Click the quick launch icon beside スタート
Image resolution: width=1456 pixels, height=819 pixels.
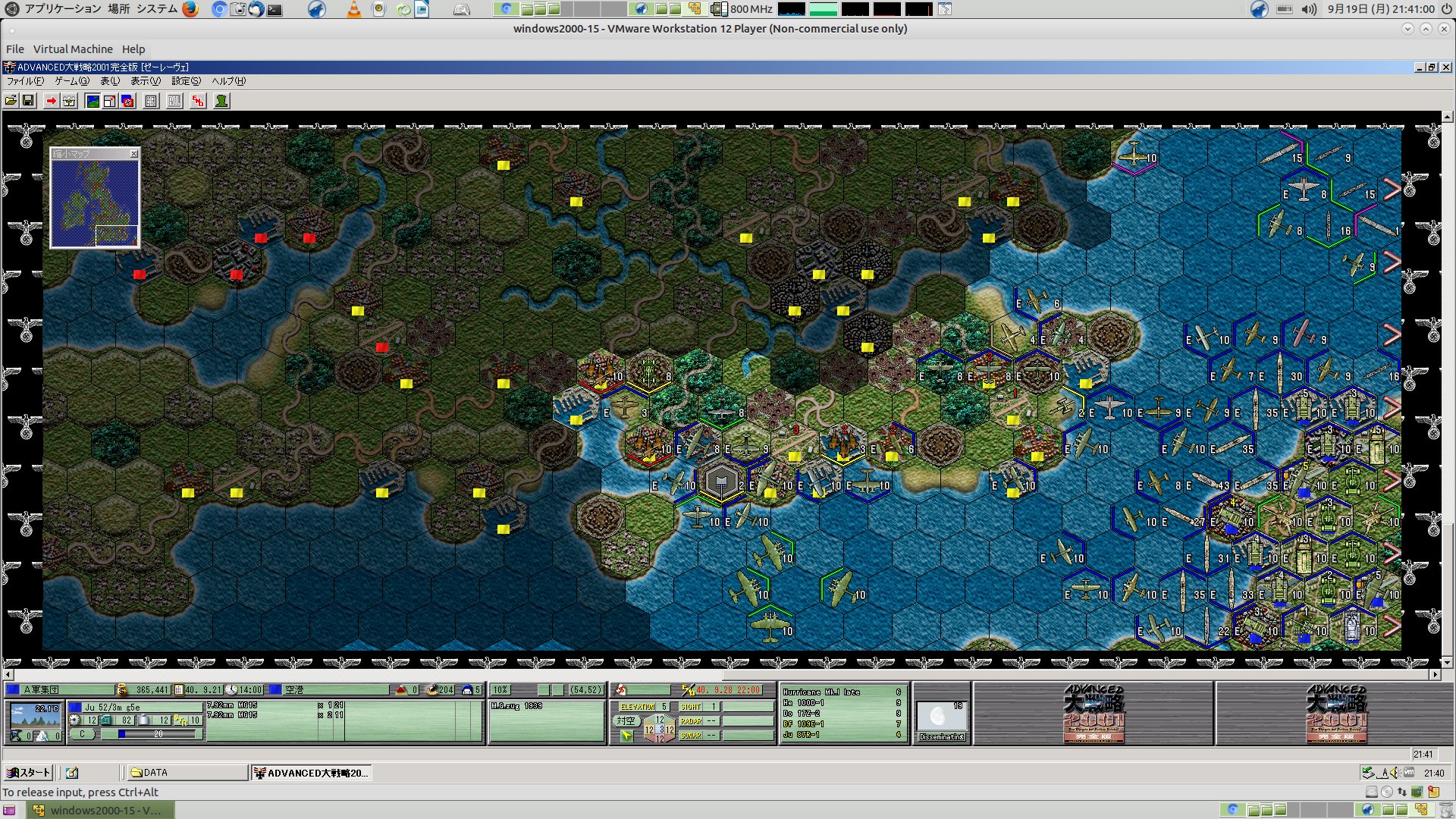[x=72, y=773]
